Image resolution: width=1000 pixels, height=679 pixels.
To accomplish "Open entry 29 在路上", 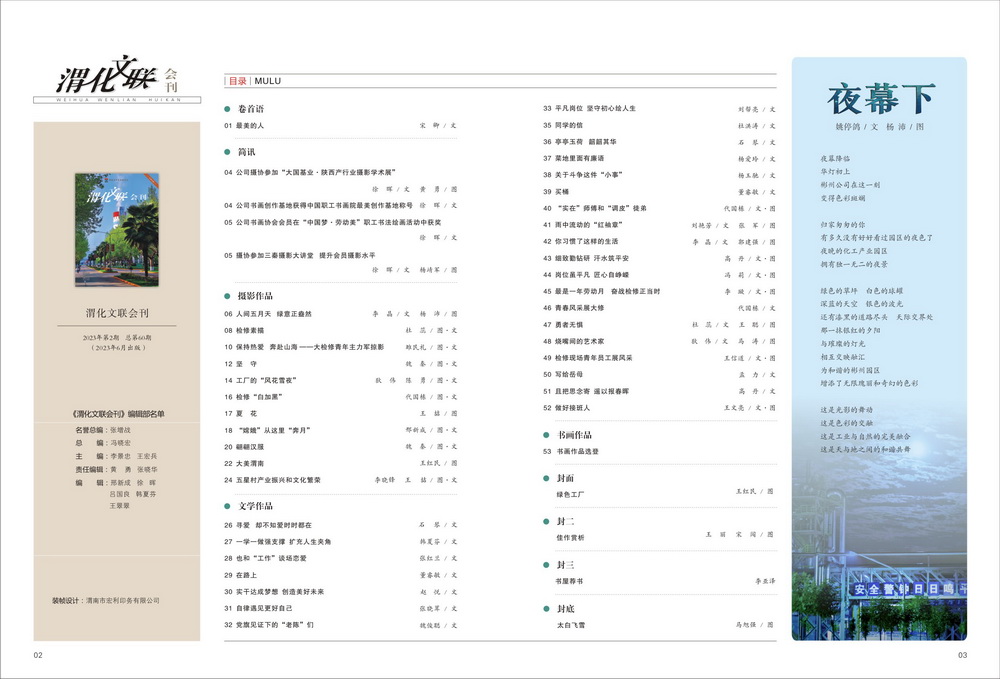I will (246, 575).
